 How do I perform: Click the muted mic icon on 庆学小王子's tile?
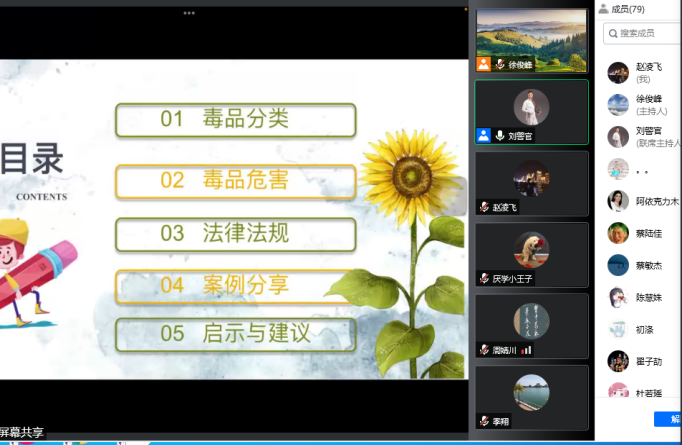tap(484, 278)
